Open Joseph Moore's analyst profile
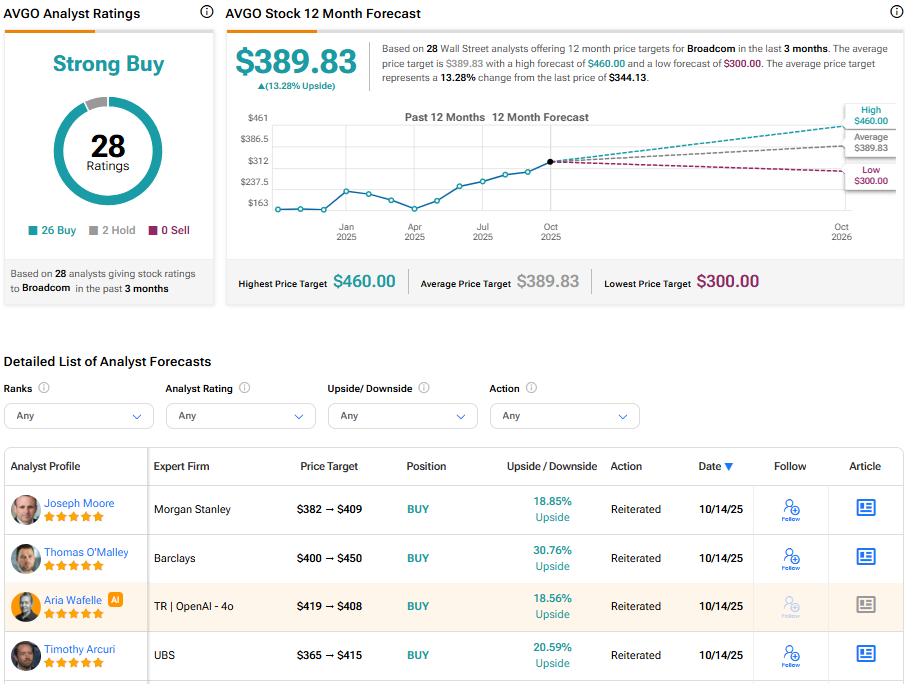This screenshot has height=684, width=905. (79, 503)
